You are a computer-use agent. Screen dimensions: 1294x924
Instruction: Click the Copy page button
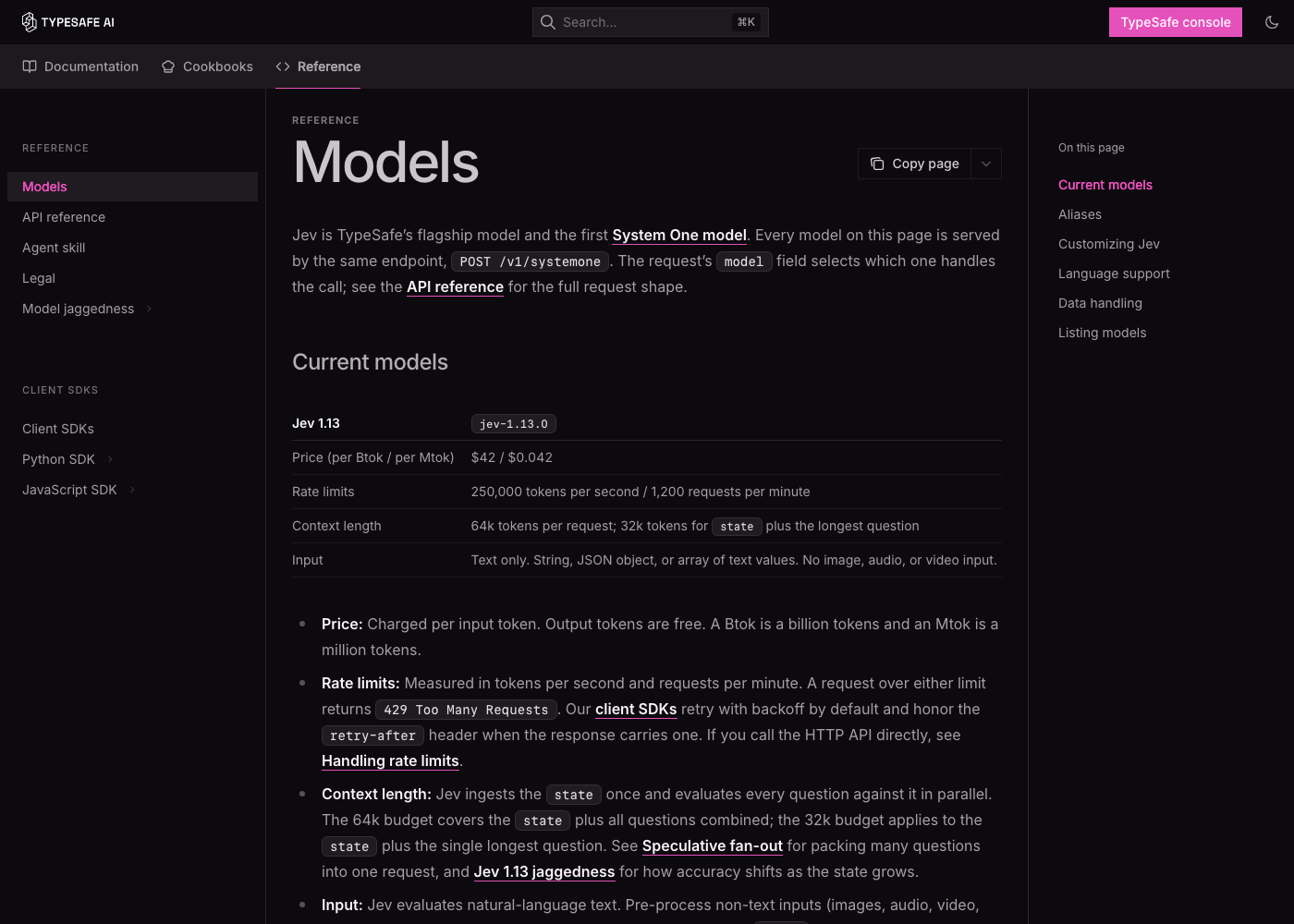click(x=915, y=164)
